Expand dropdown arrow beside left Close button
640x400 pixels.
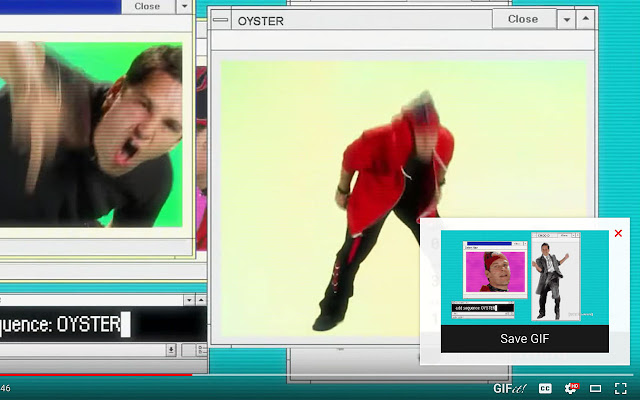184,6
